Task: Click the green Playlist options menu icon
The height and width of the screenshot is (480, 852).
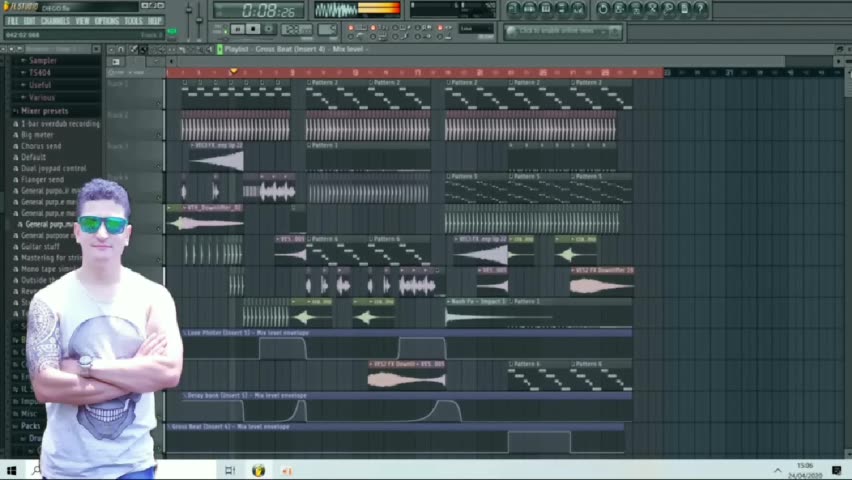Action: click(220, 49)
